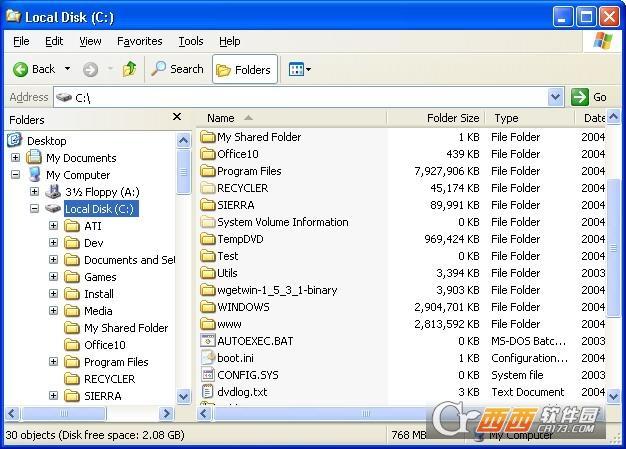Select the Utils folder icon
The image size is (626, 449).
[208, 273]
